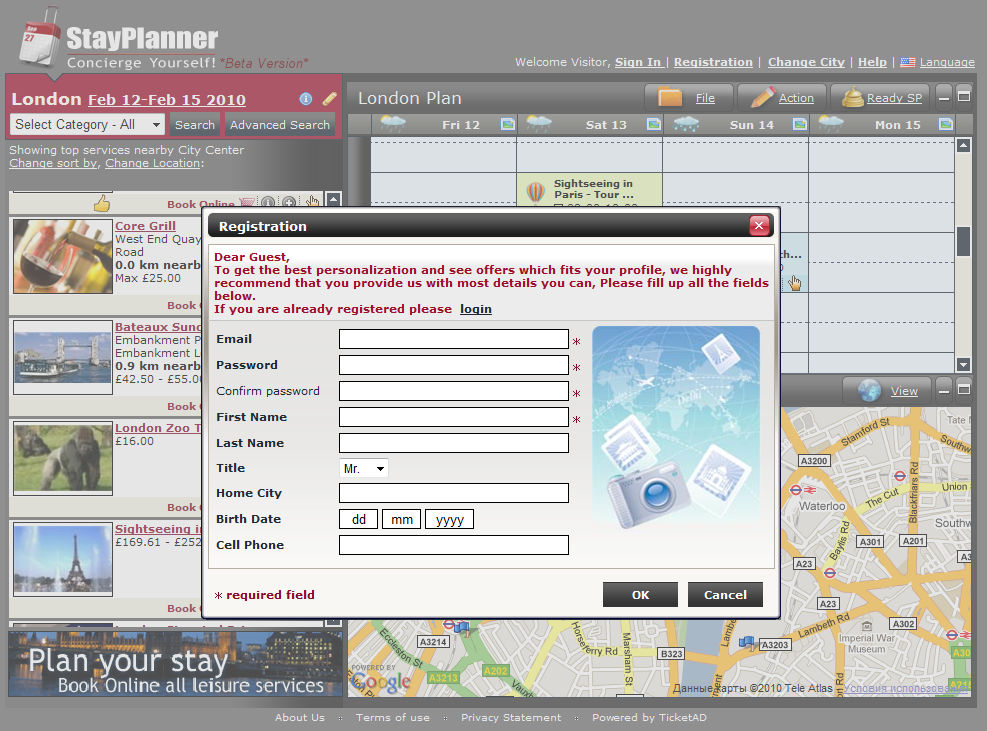Open the Core Grill listing link
Image resolution: width=987 pixels, height=731 pixels.
click(145, 226)
